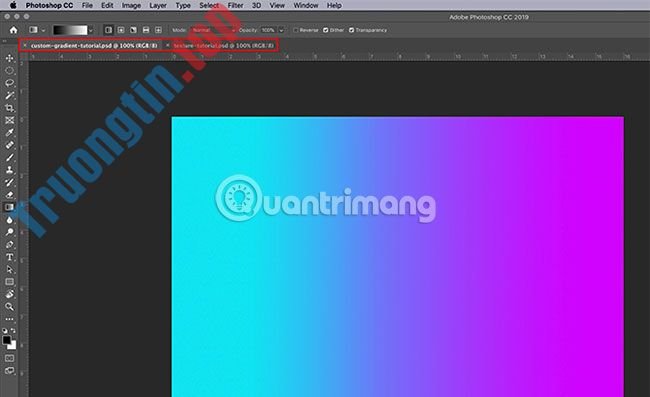Open the Filter menu
The height and width of the screenshot is (397, 650).
235,5
